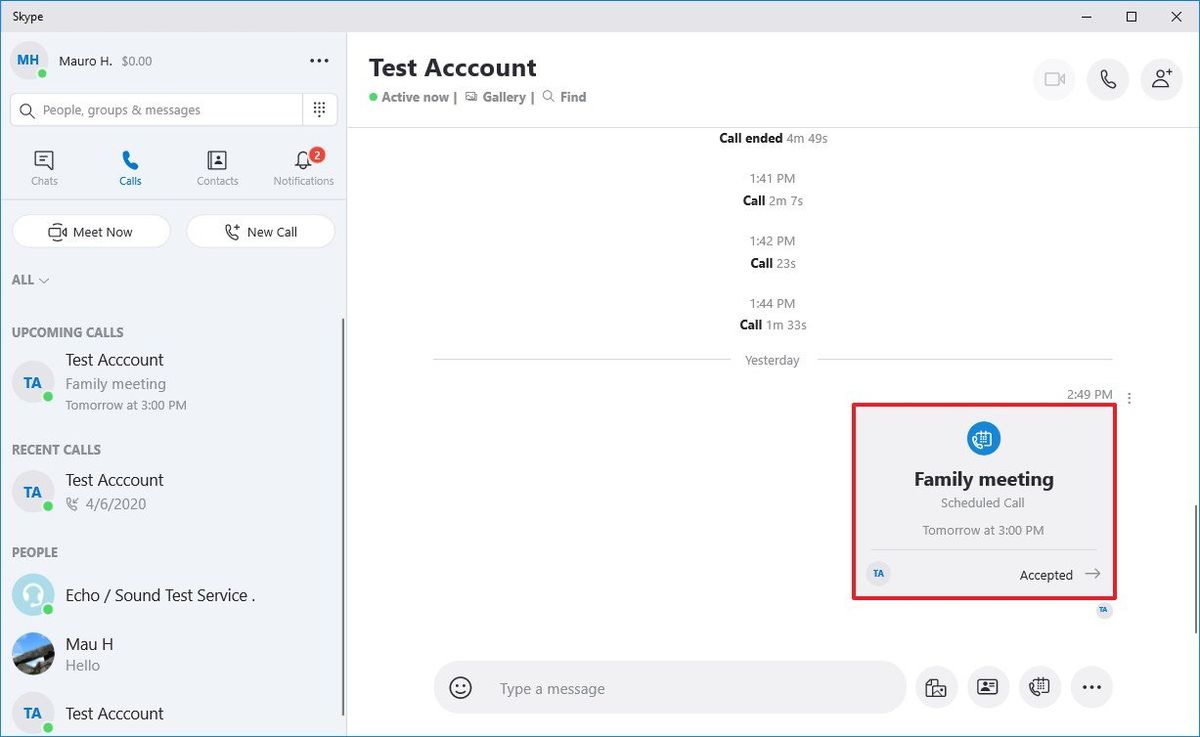Switch to the Contacts tab
The width and height of the screenshot is (1200, 737).
point(217,166)
